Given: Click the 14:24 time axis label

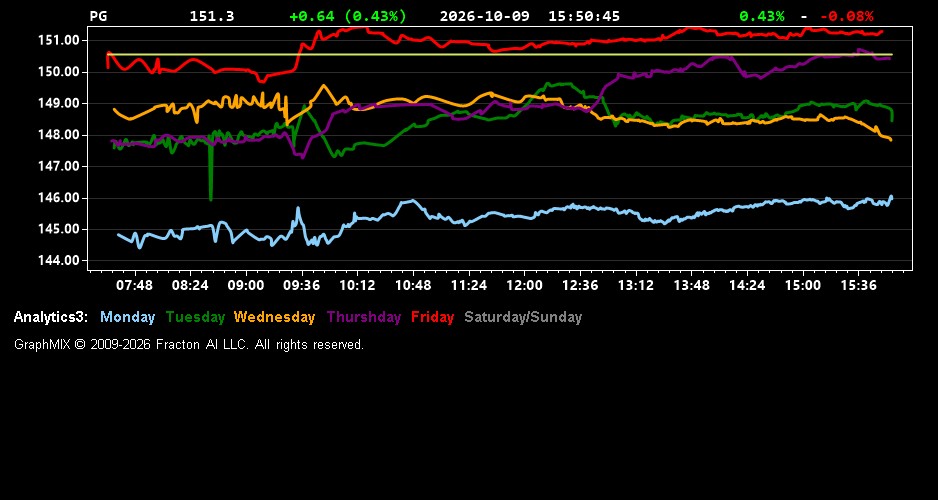Looking at the screenshot, I should 747,285.
